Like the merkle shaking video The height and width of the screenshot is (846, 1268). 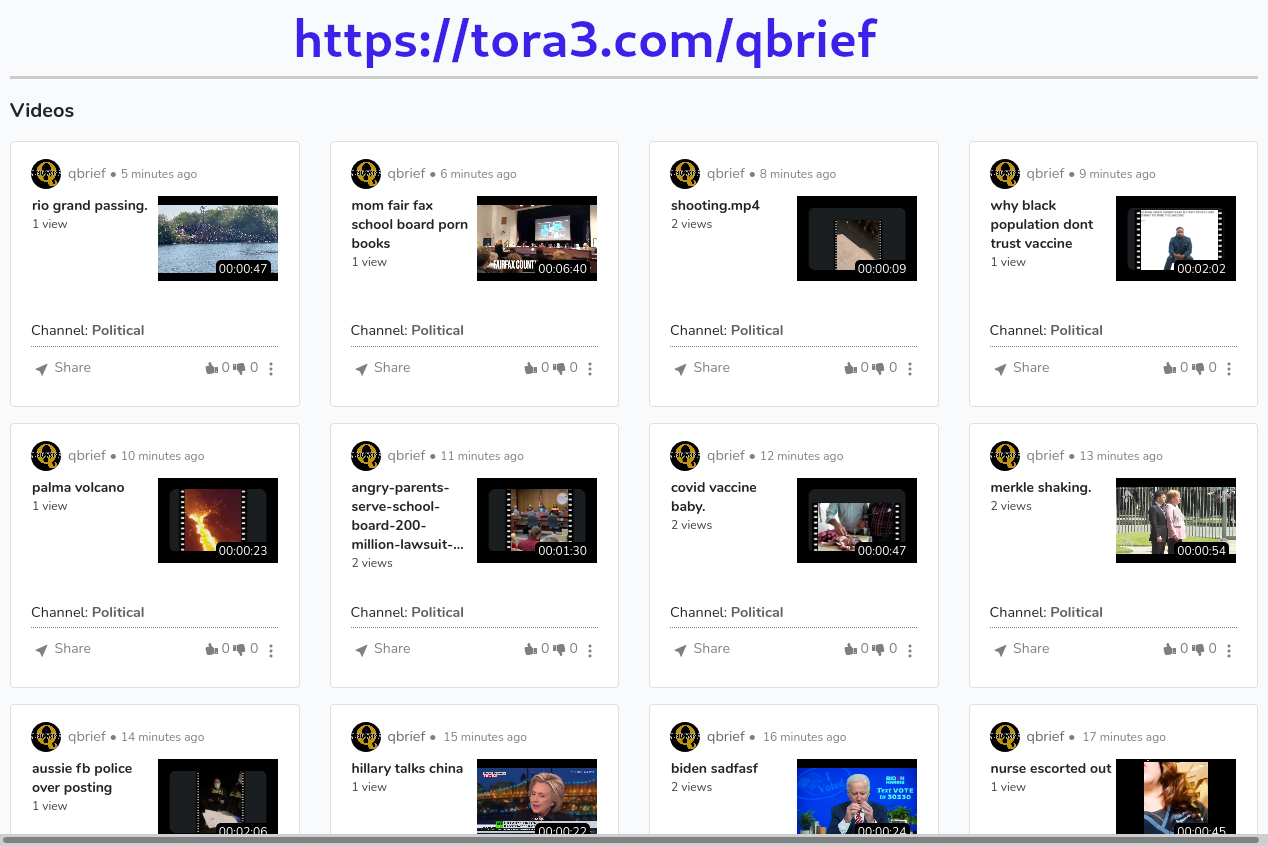click(1170, 649)
